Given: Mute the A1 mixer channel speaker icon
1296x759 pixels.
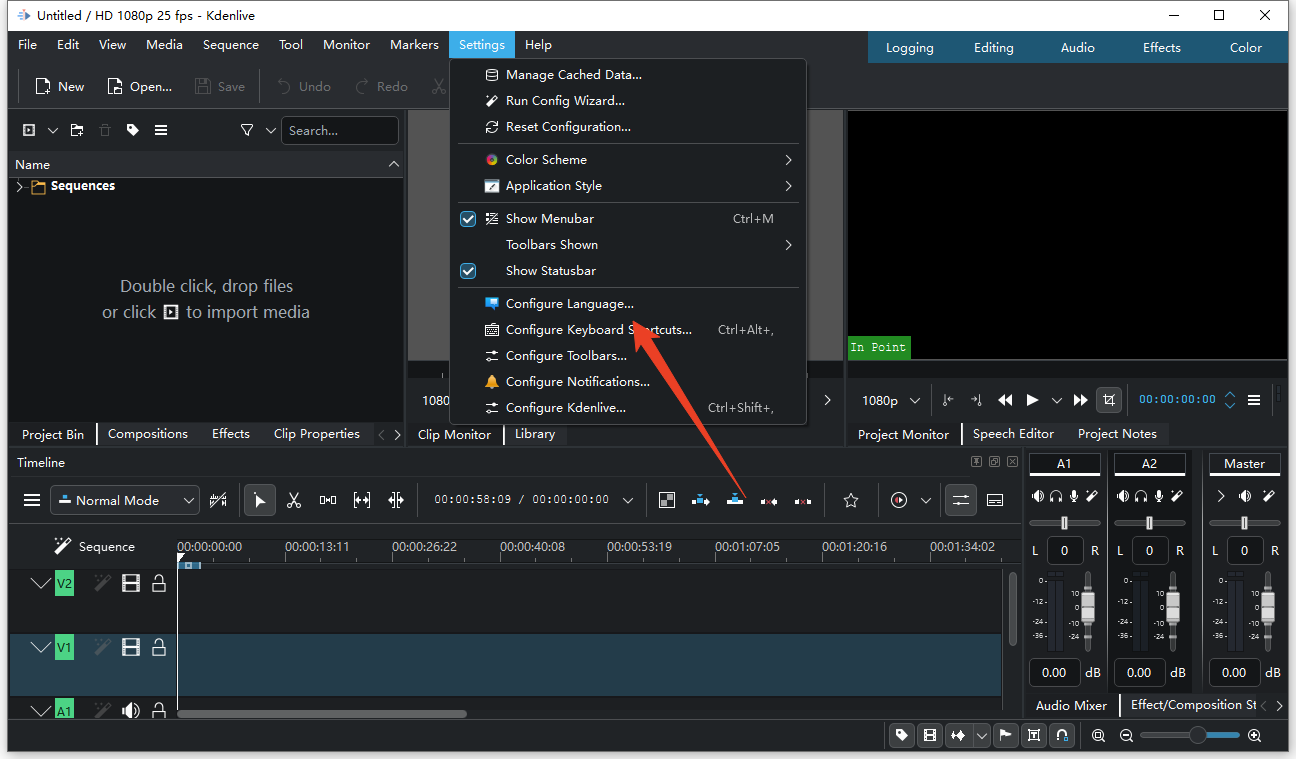Looking at the screenshot, I should 1038,496.
